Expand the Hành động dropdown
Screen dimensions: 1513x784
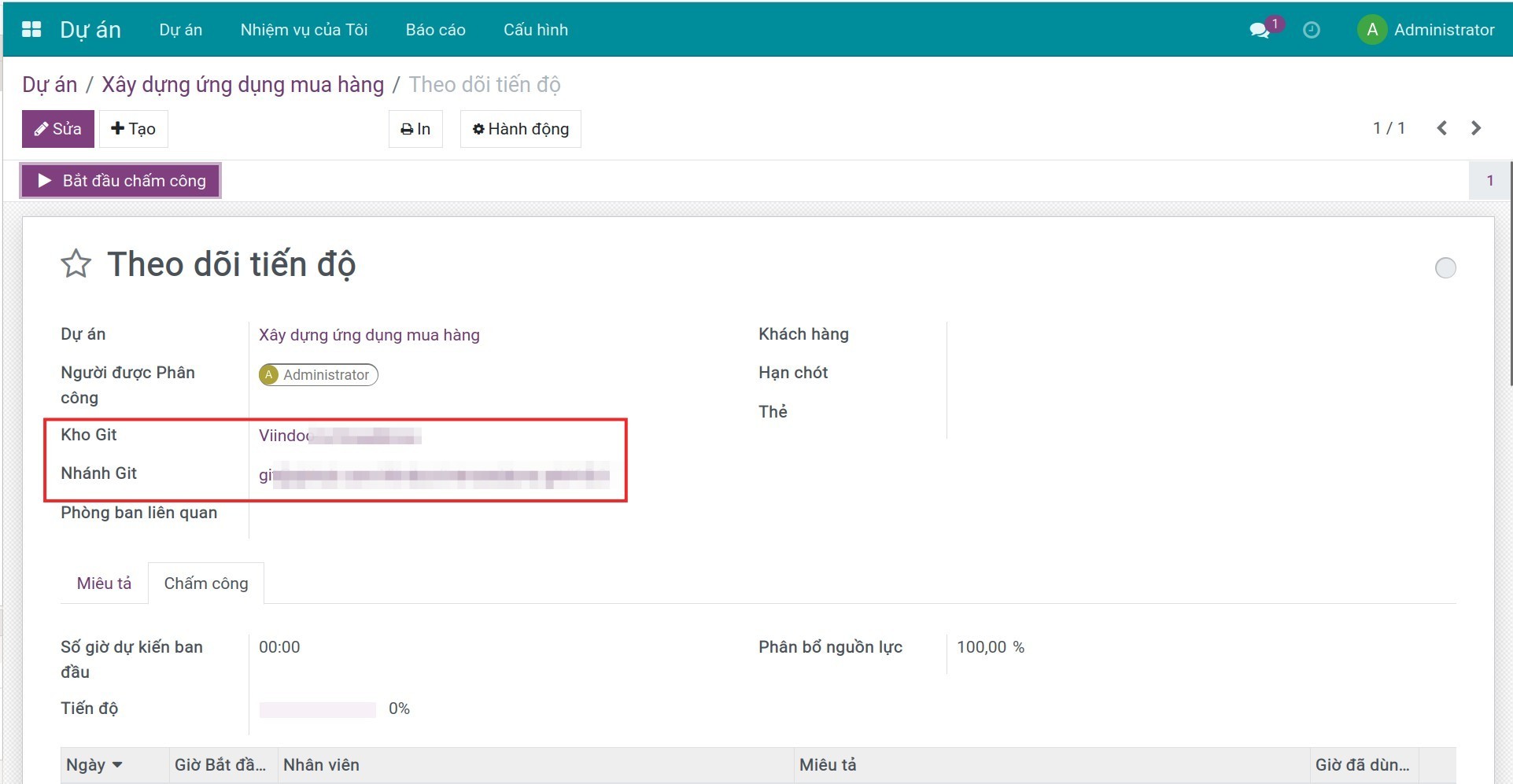520,129
